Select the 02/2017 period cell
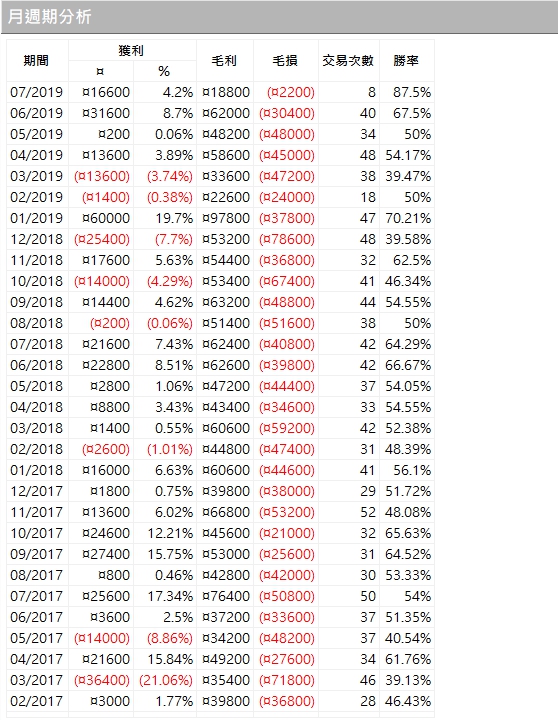Image resolution: width=558 pixels, height=720 pixels. coord(37,701)
